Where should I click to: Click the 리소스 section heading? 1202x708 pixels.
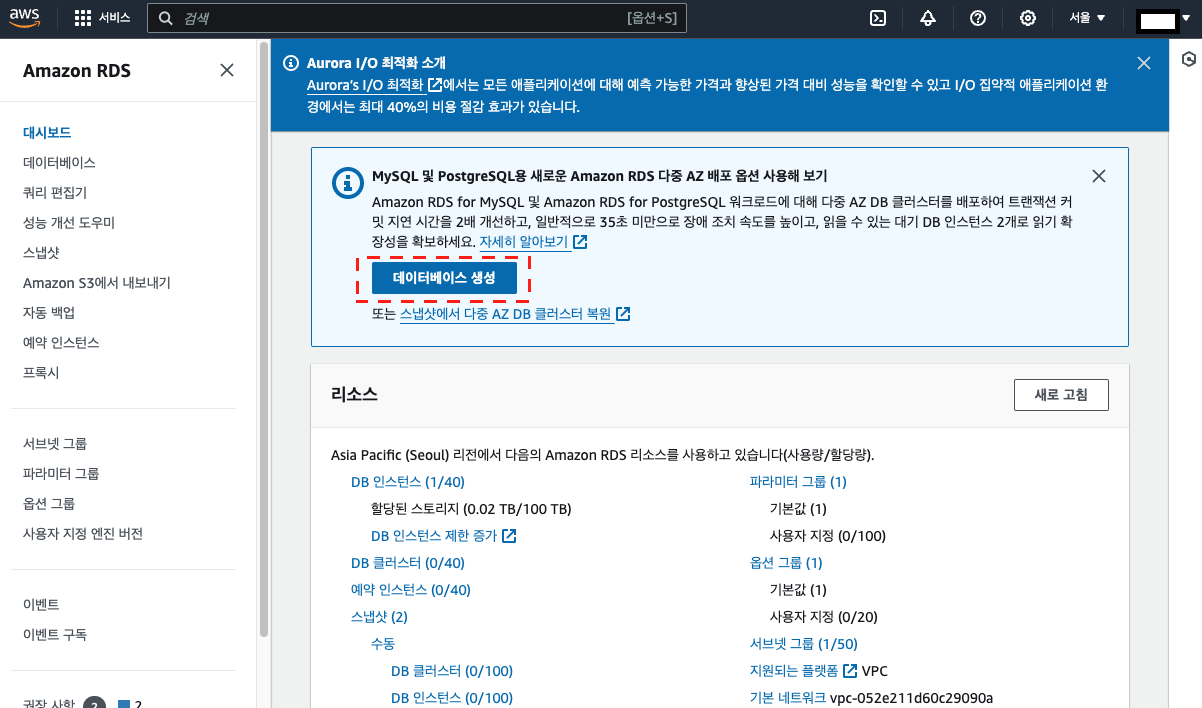click(x=354, y=394)
